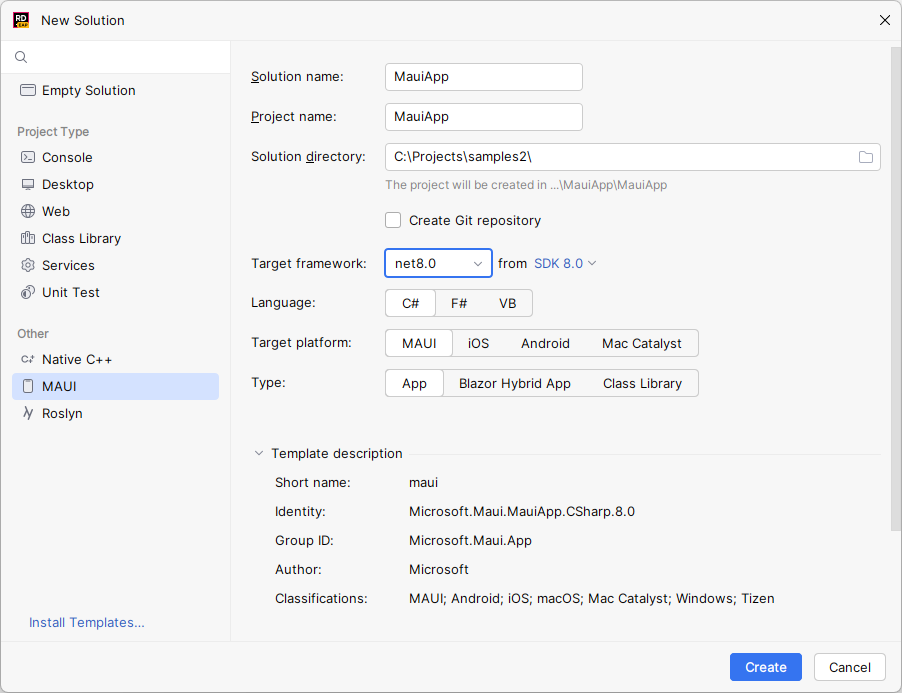Select the Empty Solution template
This screenshot has height=693, width=902.
tap(88, 90)
